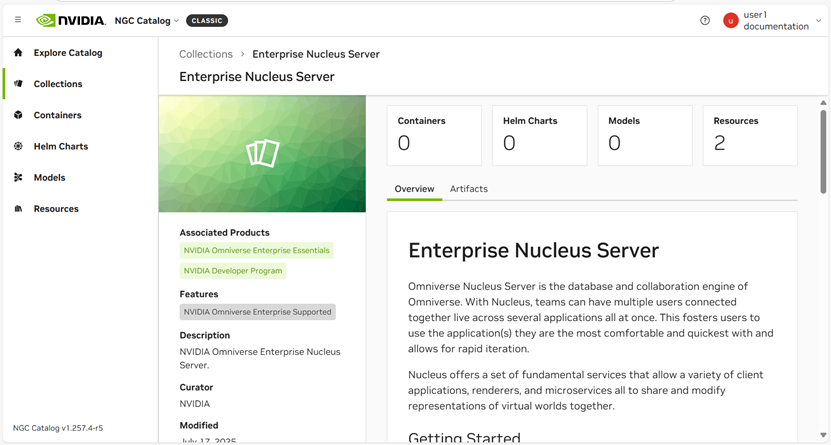The height and width of the screenshot is (445, 831).
Task: Click the NVIDIA logo
Action: click(x=70, y=20)
